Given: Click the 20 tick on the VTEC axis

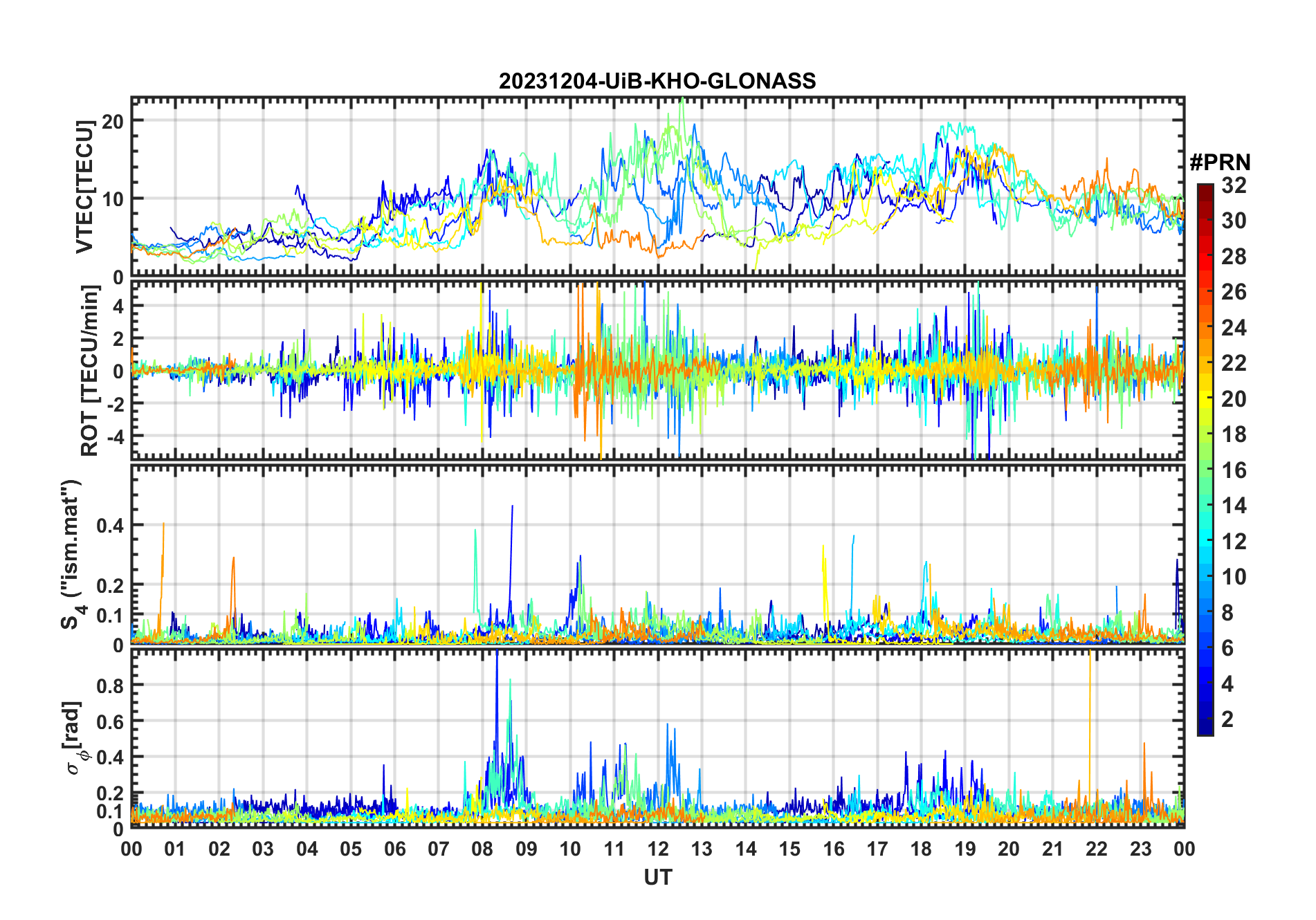Looking at the screenshot, I should 112,121.
